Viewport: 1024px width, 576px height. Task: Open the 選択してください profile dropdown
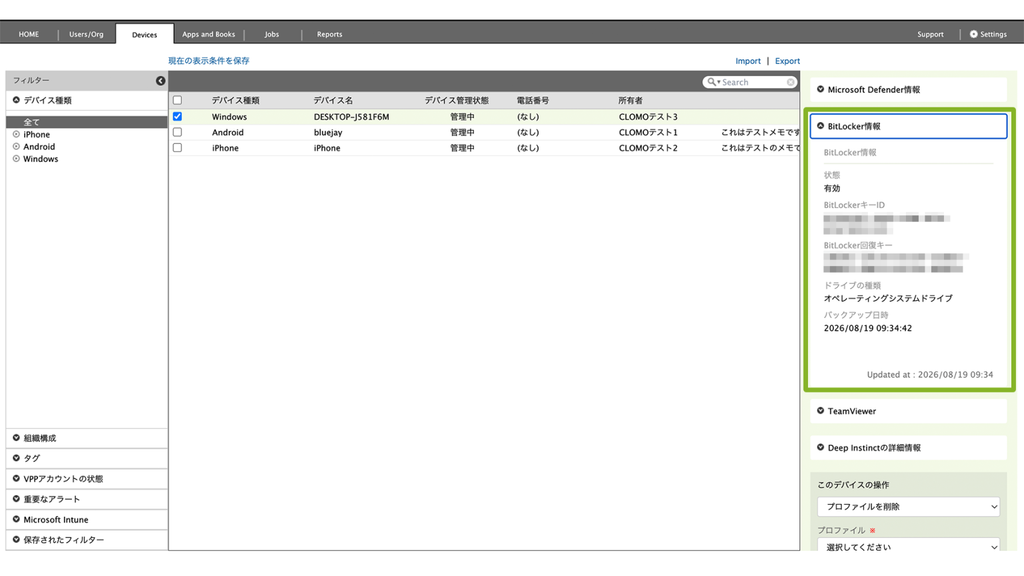coord(908,546)
